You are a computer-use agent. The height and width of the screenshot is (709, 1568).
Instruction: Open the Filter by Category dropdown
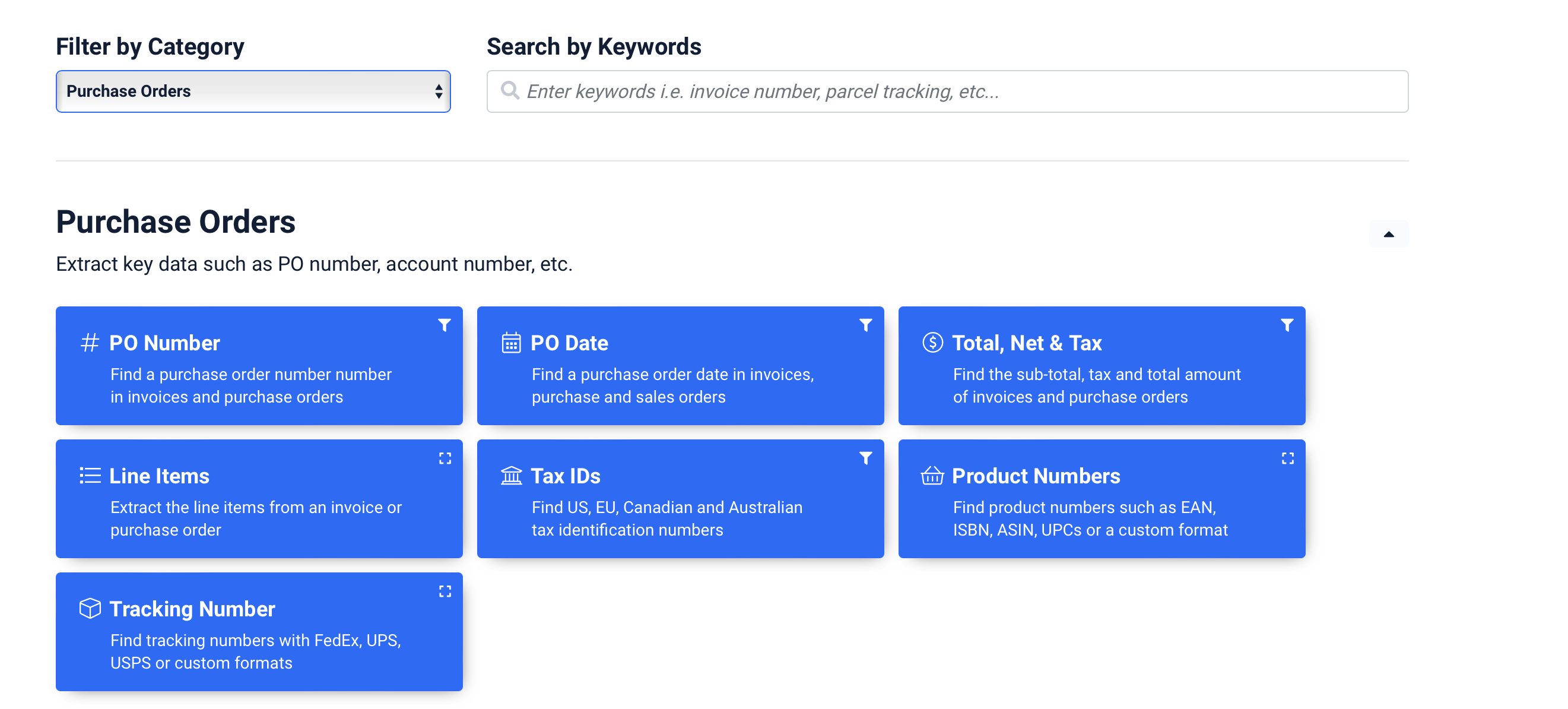coord(253,91)
